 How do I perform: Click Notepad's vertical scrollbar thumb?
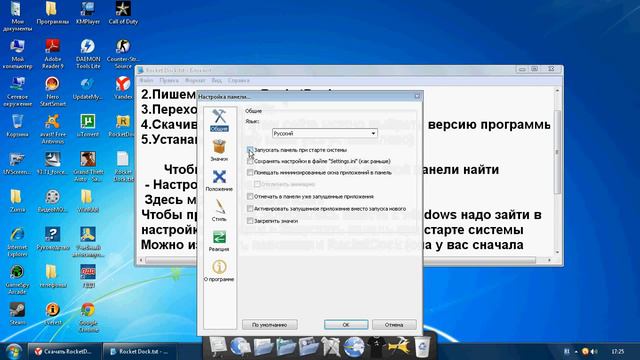(557, 152)
